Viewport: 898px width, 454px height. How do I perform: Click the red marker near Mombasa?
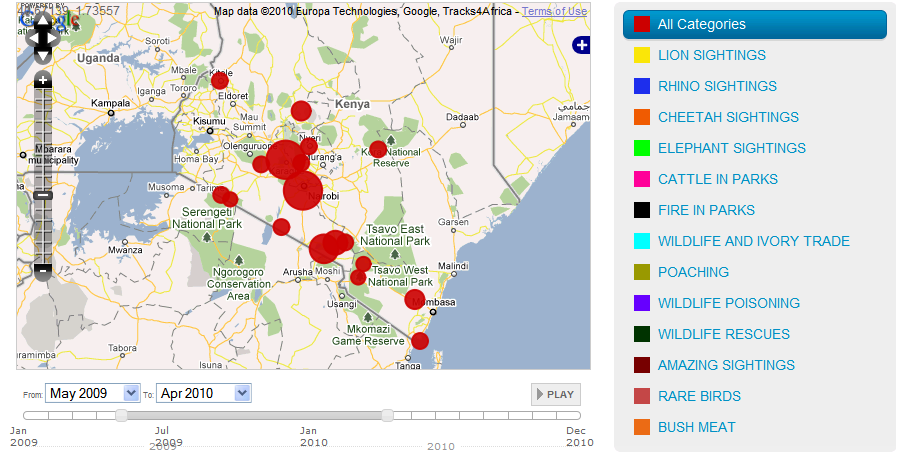pyautogui.click(x=415, y=299)
